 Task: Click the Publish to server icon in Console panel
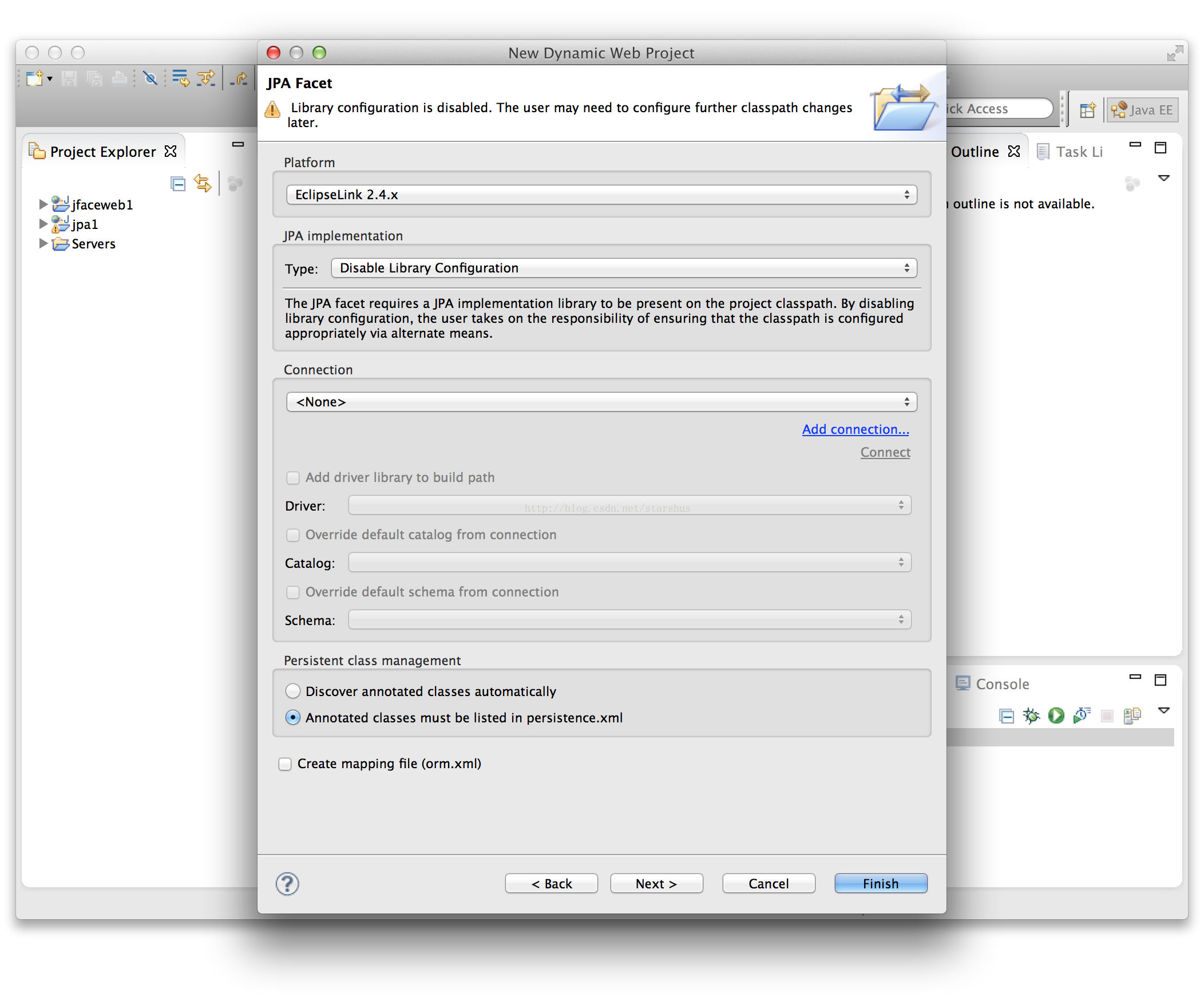[x=1132, y=716]
